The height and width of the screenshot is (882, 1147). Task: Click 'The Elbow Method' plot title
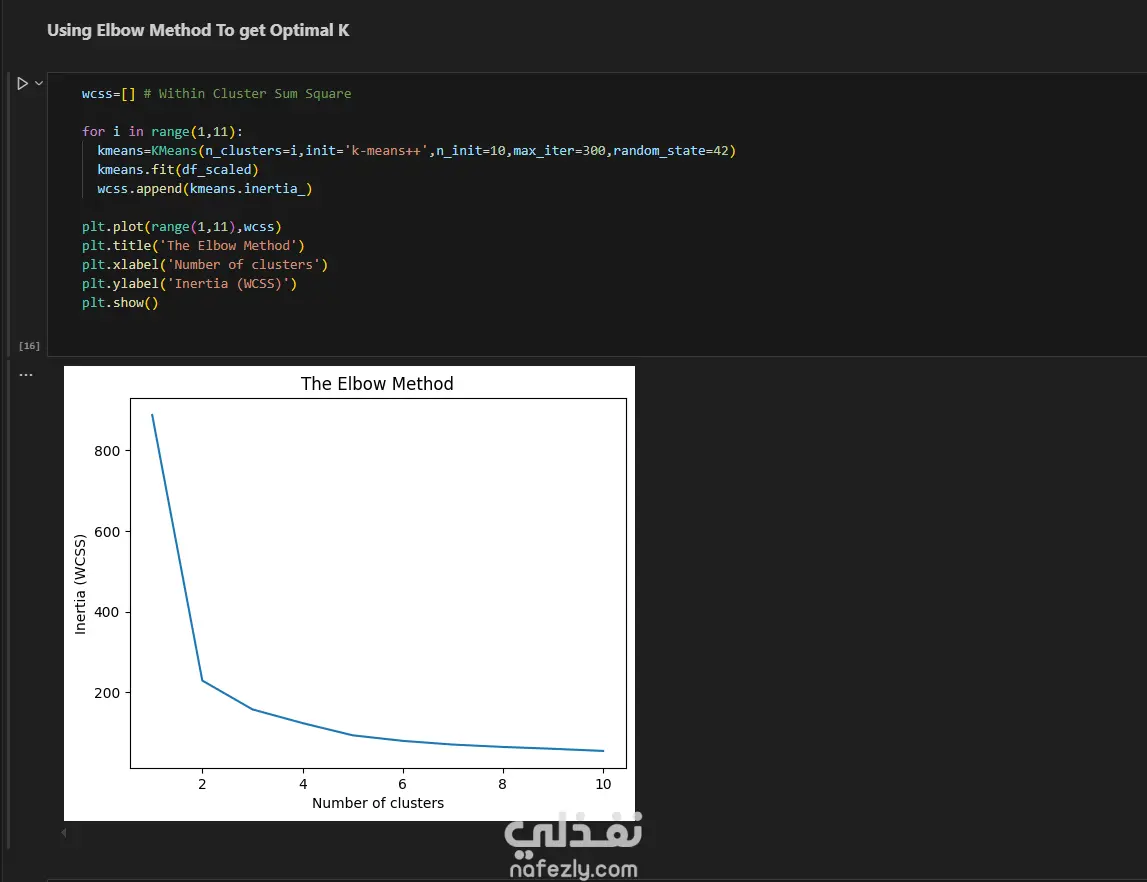click(377, 384)
